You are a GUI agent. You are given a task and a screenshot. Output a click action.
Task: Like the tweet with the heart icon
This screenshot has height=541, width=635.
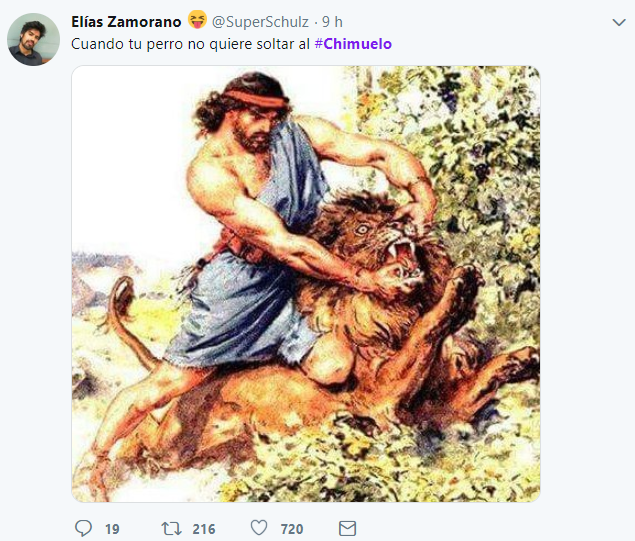pos(258,528)
